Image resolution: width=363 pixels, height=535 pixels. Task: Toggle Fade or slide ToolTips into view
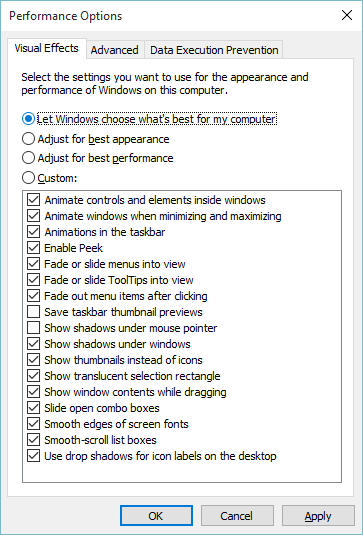(x=33, y=280)
